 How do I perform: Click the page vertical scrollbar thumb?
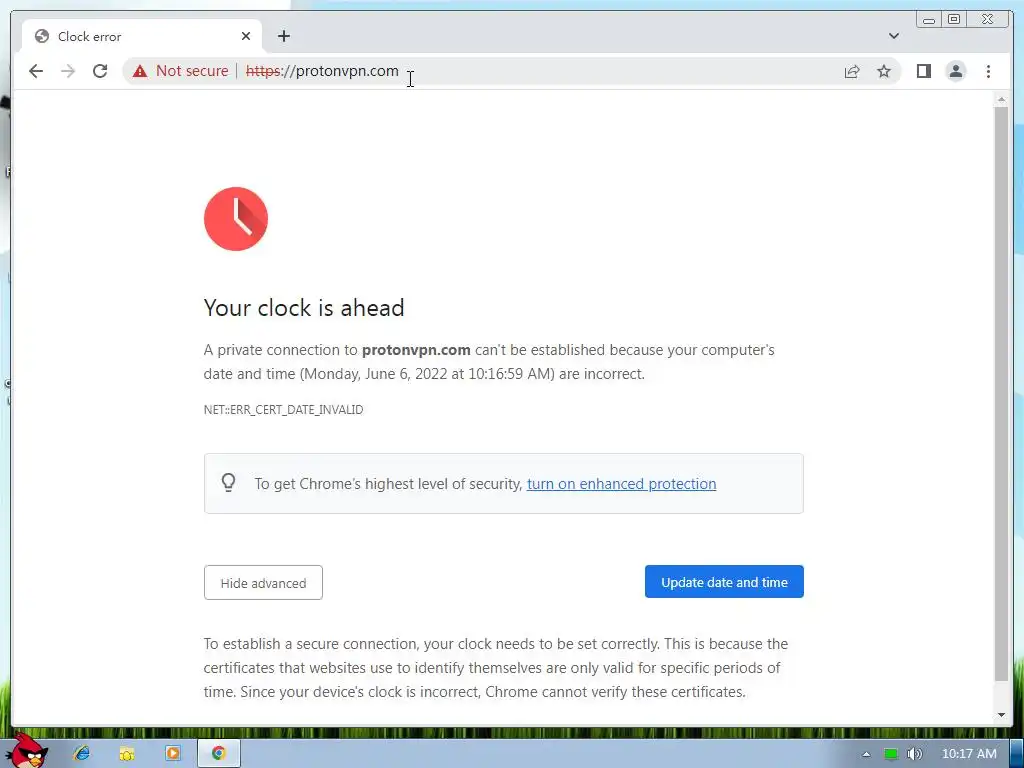click(1001, 394)
